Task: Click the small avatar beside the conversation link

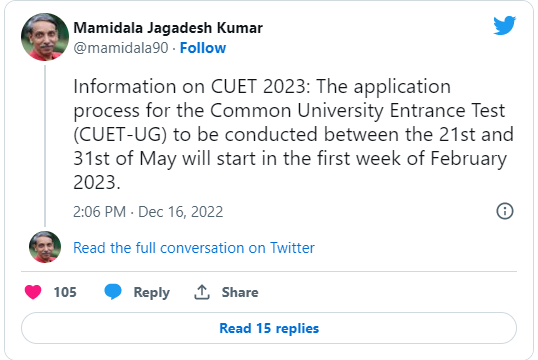Action: (45, 247)
